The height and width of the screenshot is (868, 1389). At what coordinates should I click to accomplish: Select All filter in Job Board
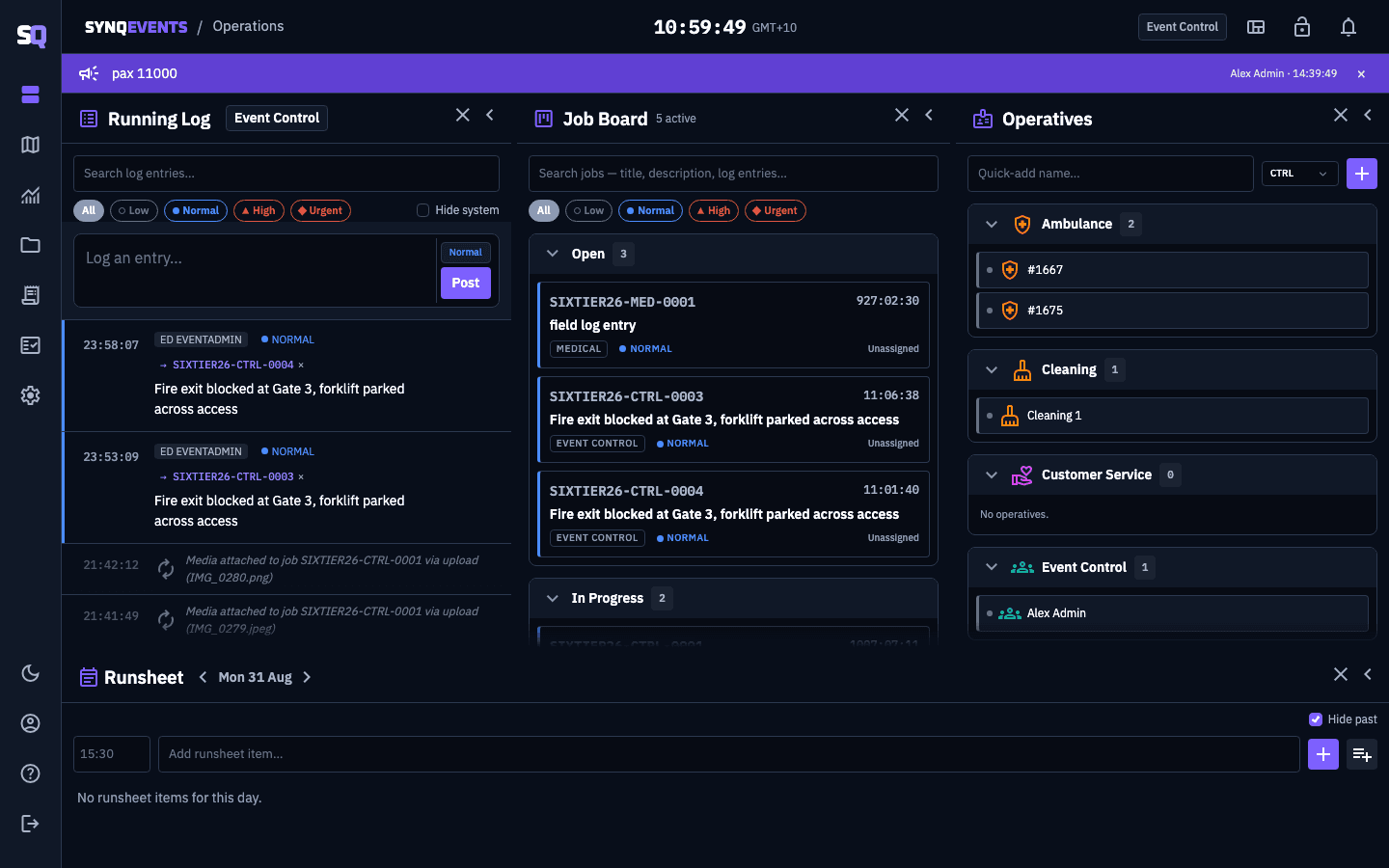pos(544,210)
